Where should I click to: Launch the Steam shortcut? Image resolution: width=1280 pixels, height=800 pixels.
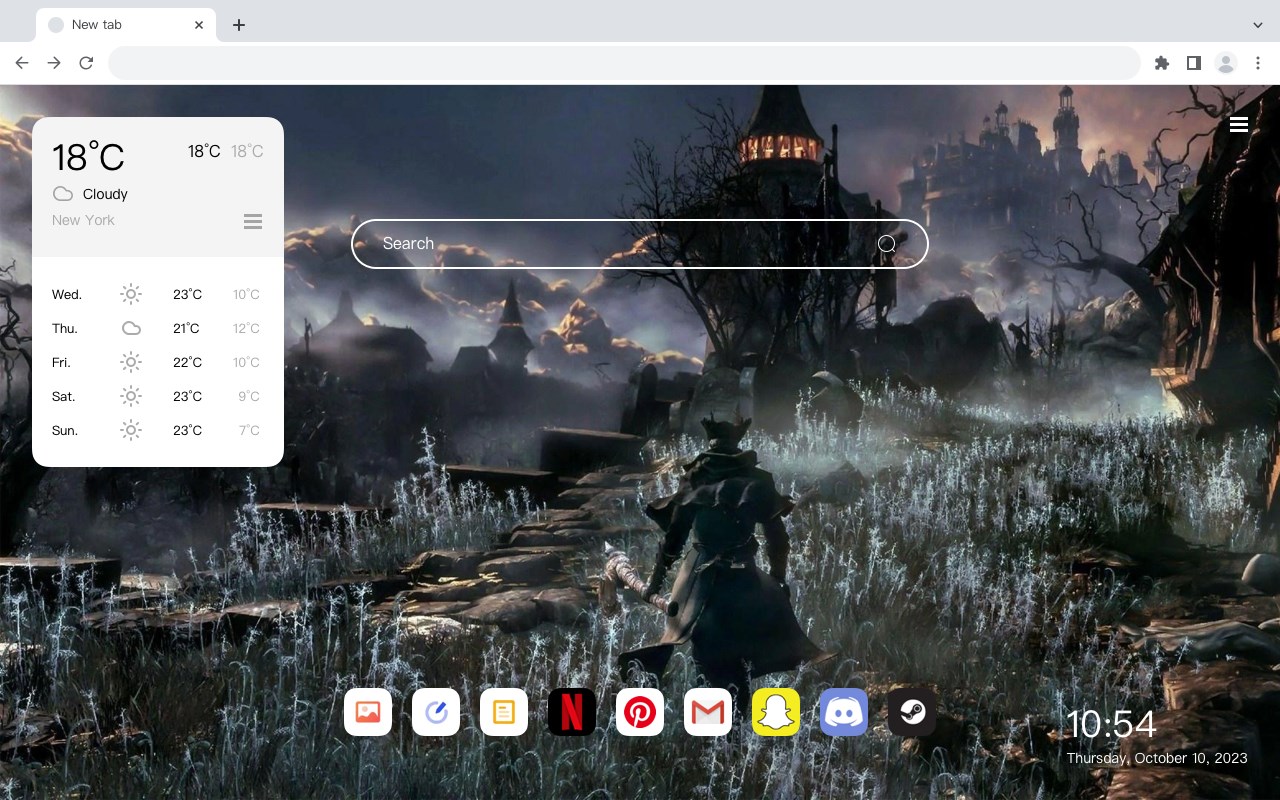tap(912, 712)
